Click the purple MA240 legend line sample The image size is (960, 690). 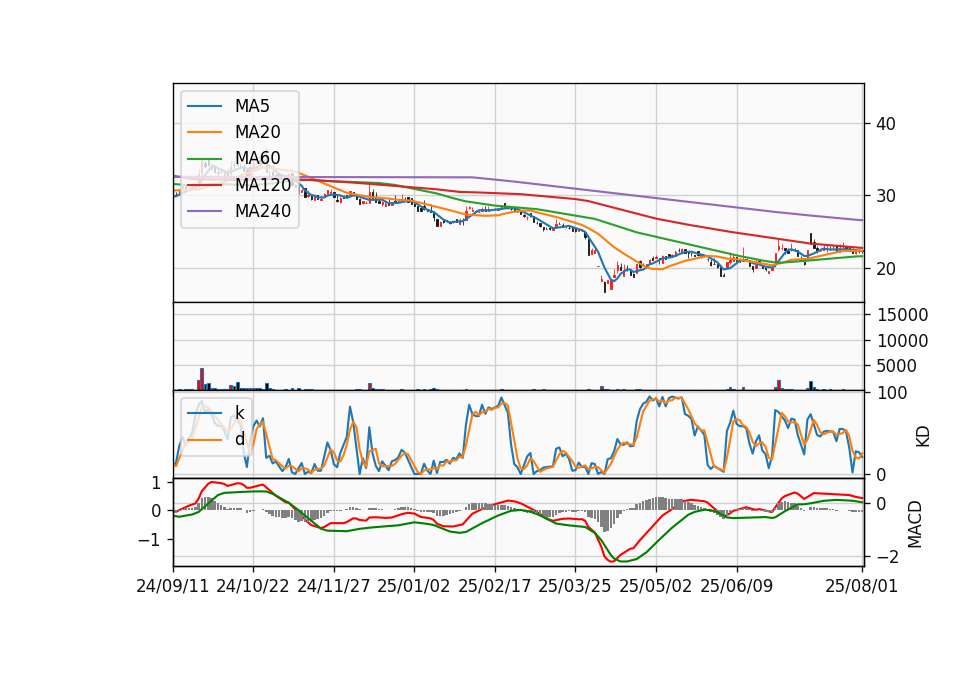pyautogui.click(x=204, y=211)
